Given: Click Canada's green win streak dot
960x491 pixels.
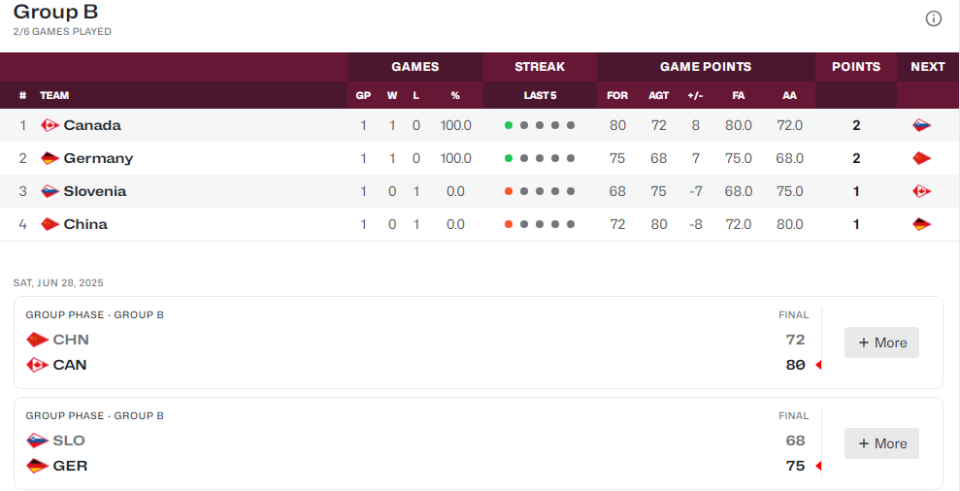Looking at the screenshot, I should [508, 126].
